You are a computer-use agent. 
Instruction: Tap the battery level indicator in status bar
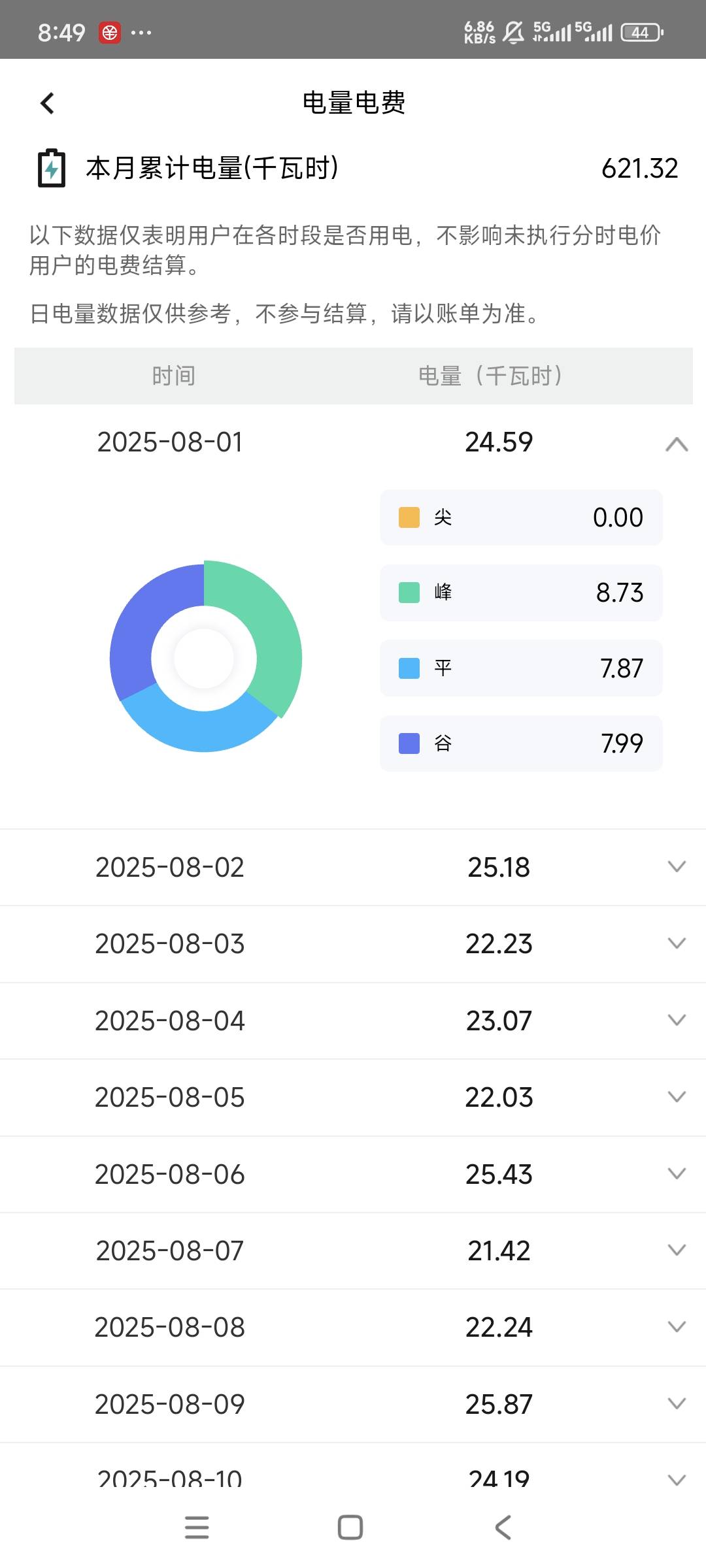[x=642, y=32]
